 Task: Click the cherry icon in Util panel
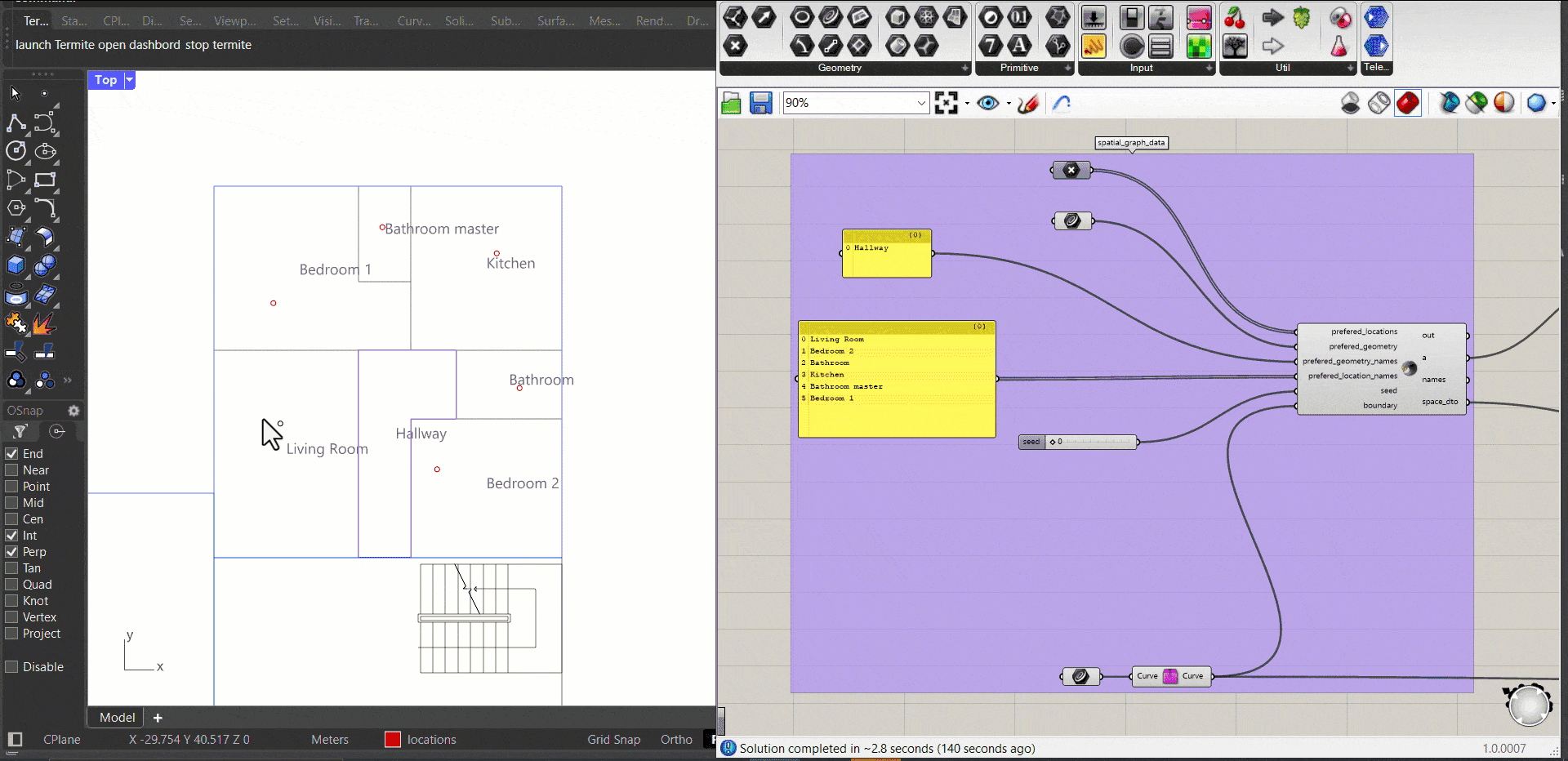tap(1235, 17)
